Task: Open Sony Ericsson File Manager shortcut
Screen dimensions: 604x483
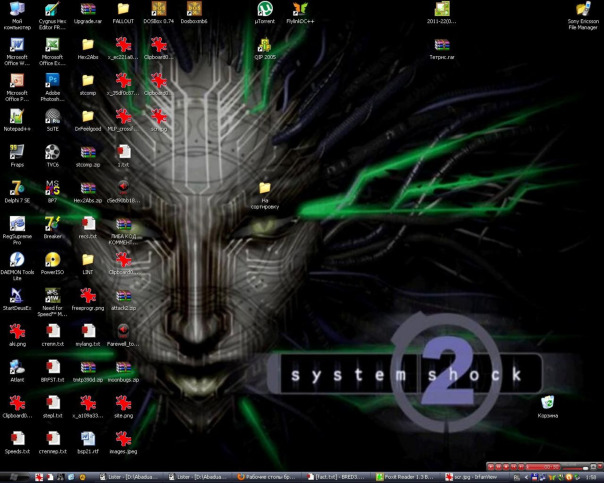Action: coord(583,15)
